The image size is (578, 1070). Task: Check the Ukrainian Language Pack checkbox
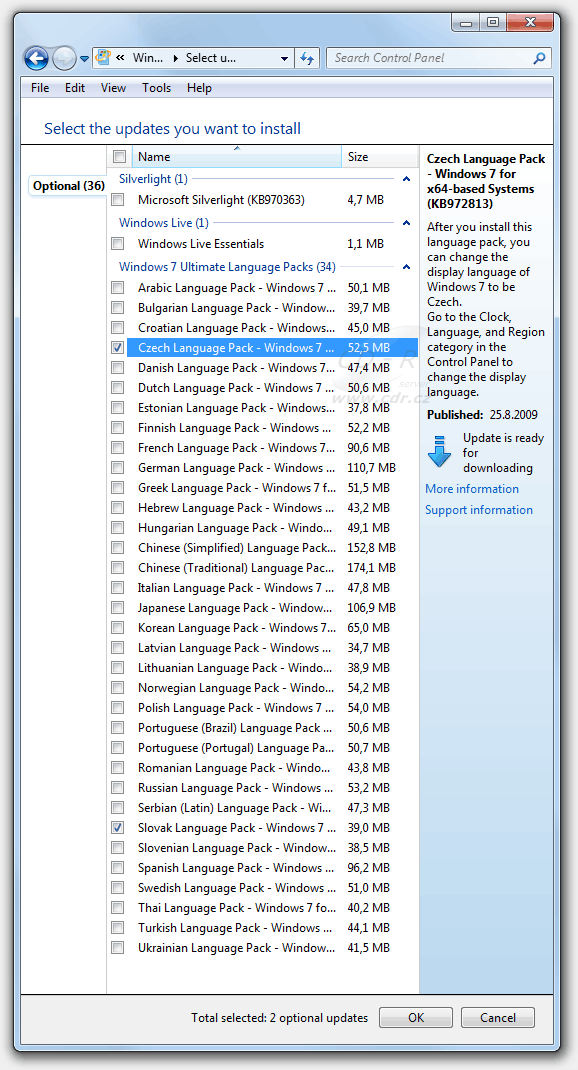[118, 948]
